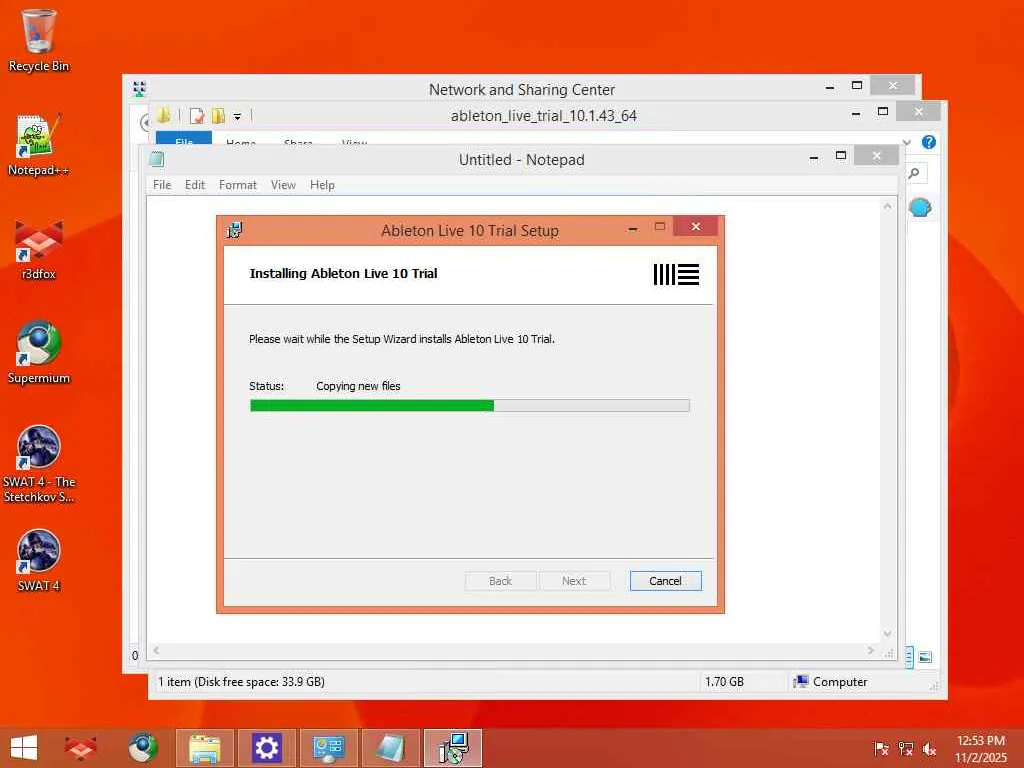The height and width of the screenshot is (768, 1024).
Task: Switch to the installer taskbar button
Action: click(x=453, y=748)
